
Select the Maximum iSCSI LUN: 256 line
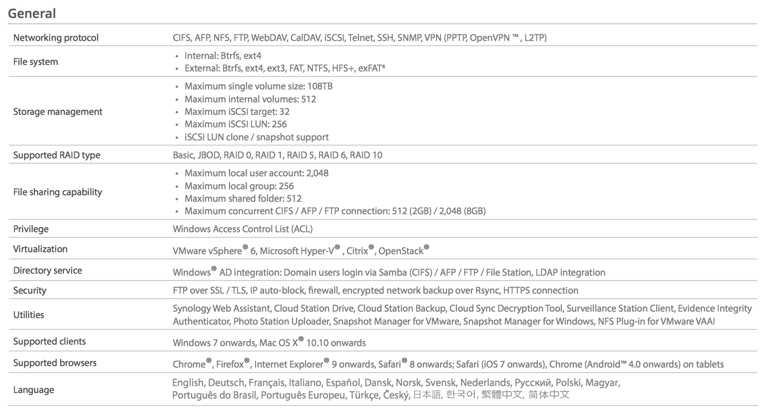coord(236,124)
